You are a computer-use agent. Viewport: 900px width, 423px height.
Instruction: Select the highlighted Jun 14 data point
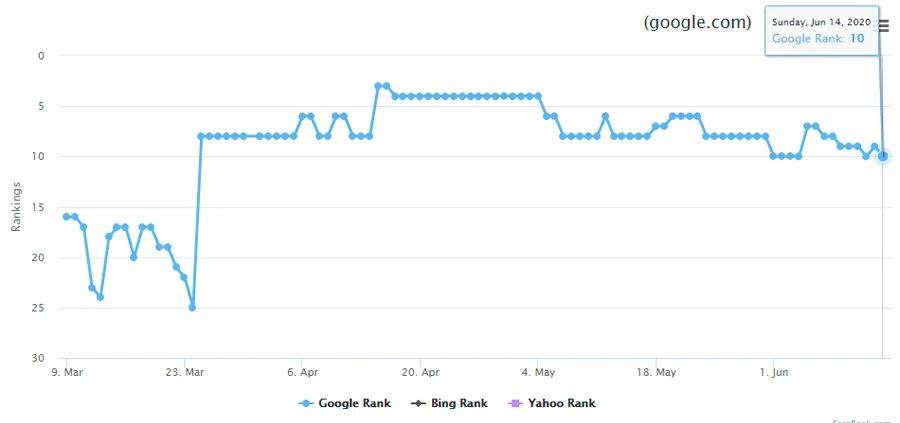coord(883,156)
